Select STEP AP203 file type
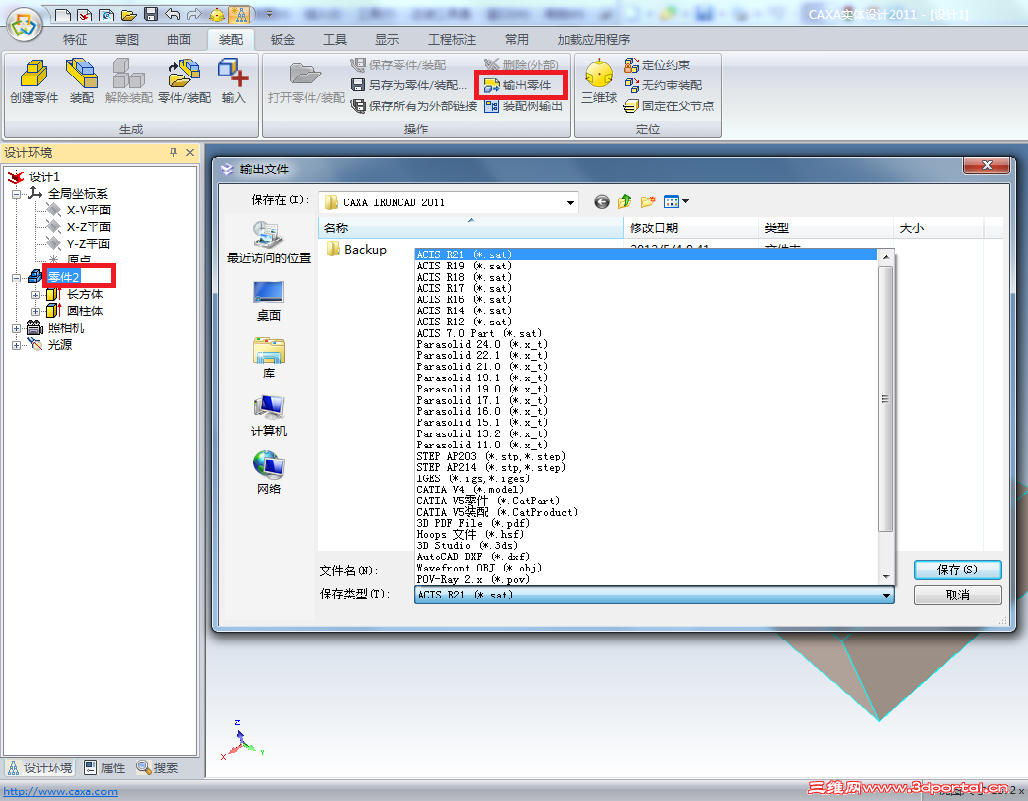This screenshot has height=801, width=1028. pos(490,456)
